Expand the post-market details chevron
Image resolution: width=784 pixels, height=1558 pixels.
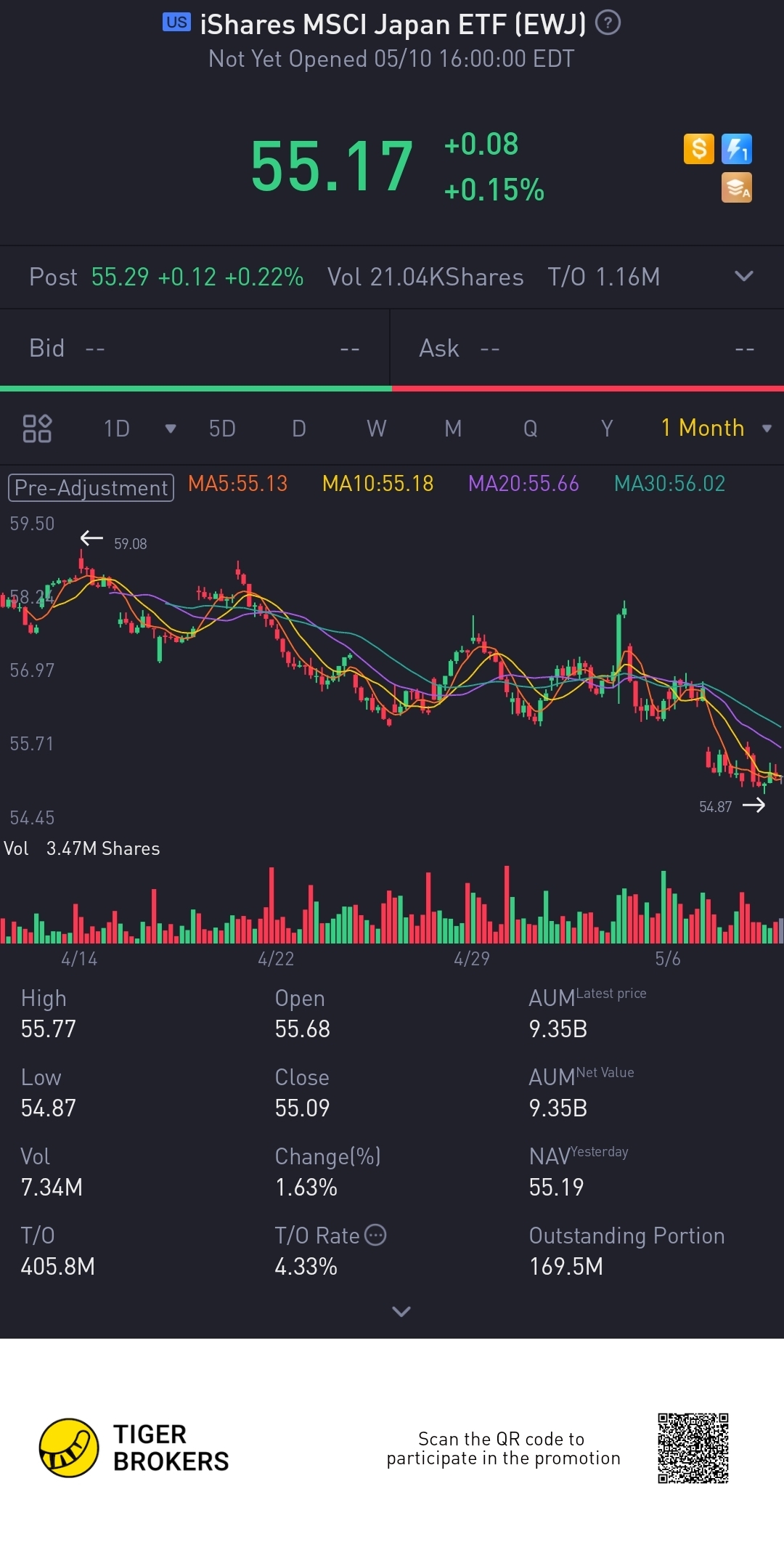tap(744, 276)
